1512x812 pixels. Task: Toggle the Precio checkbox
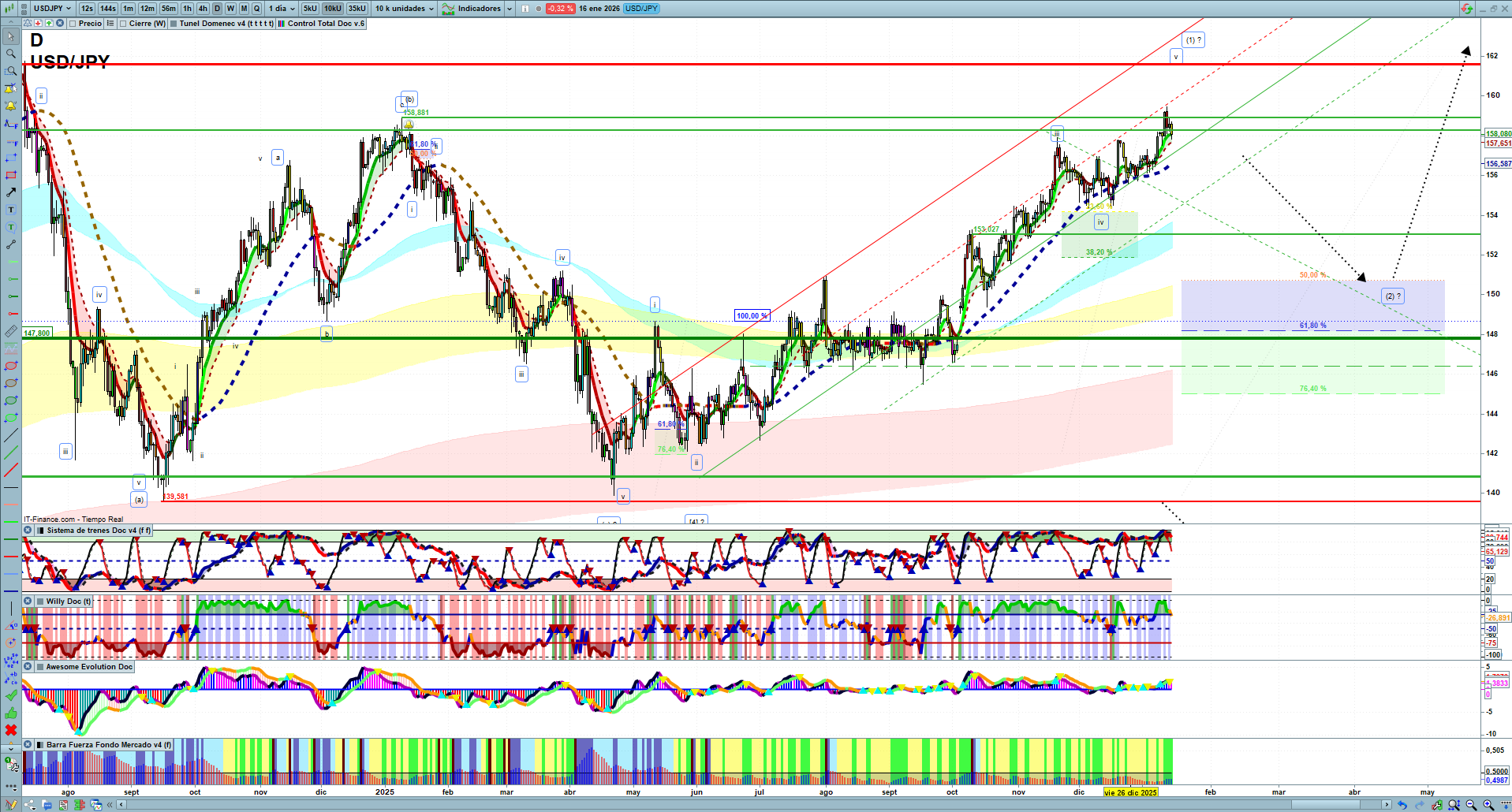click(x=73, y=24)
